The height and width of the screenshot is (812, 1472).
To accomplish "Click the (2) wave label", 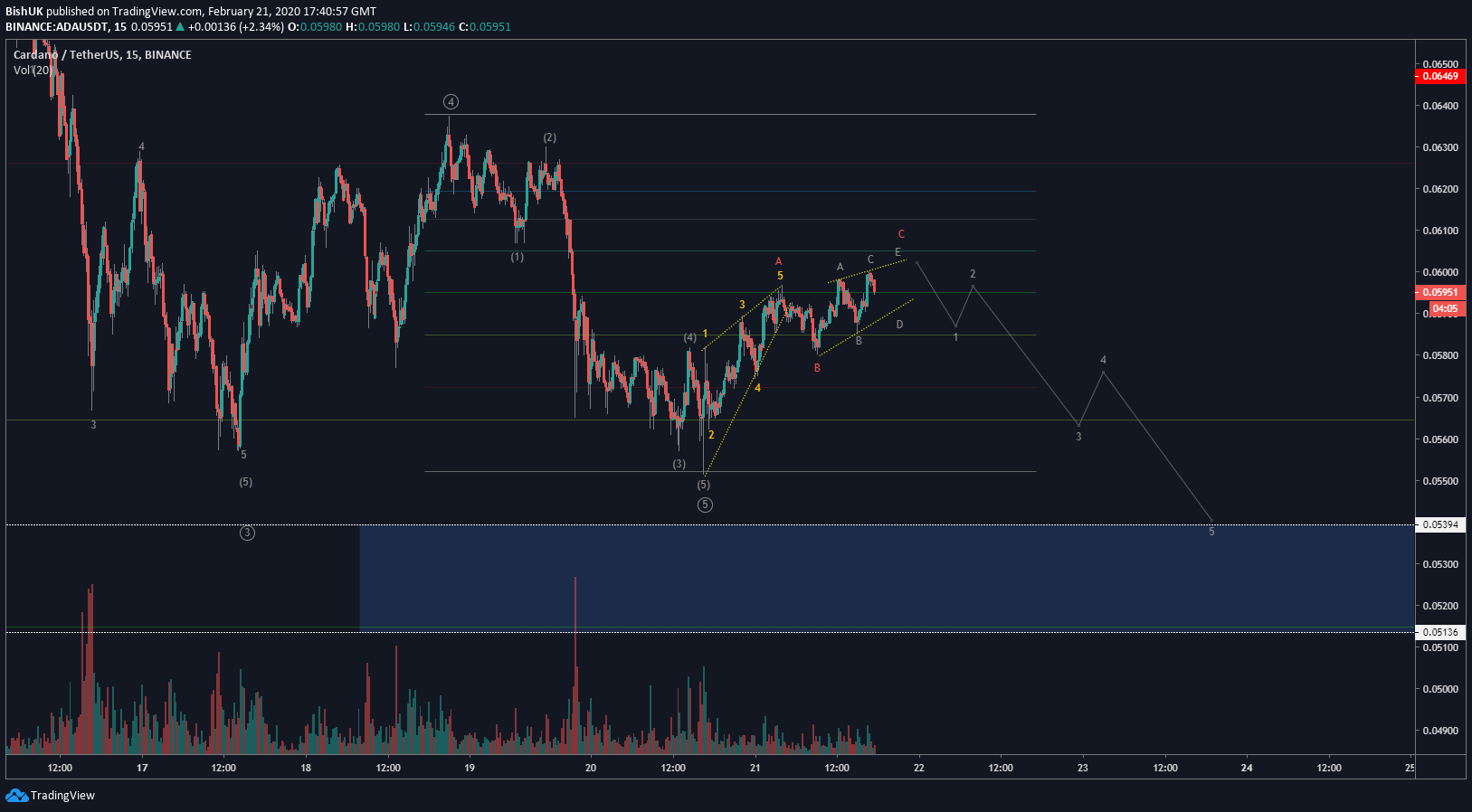I will [550, 137].
